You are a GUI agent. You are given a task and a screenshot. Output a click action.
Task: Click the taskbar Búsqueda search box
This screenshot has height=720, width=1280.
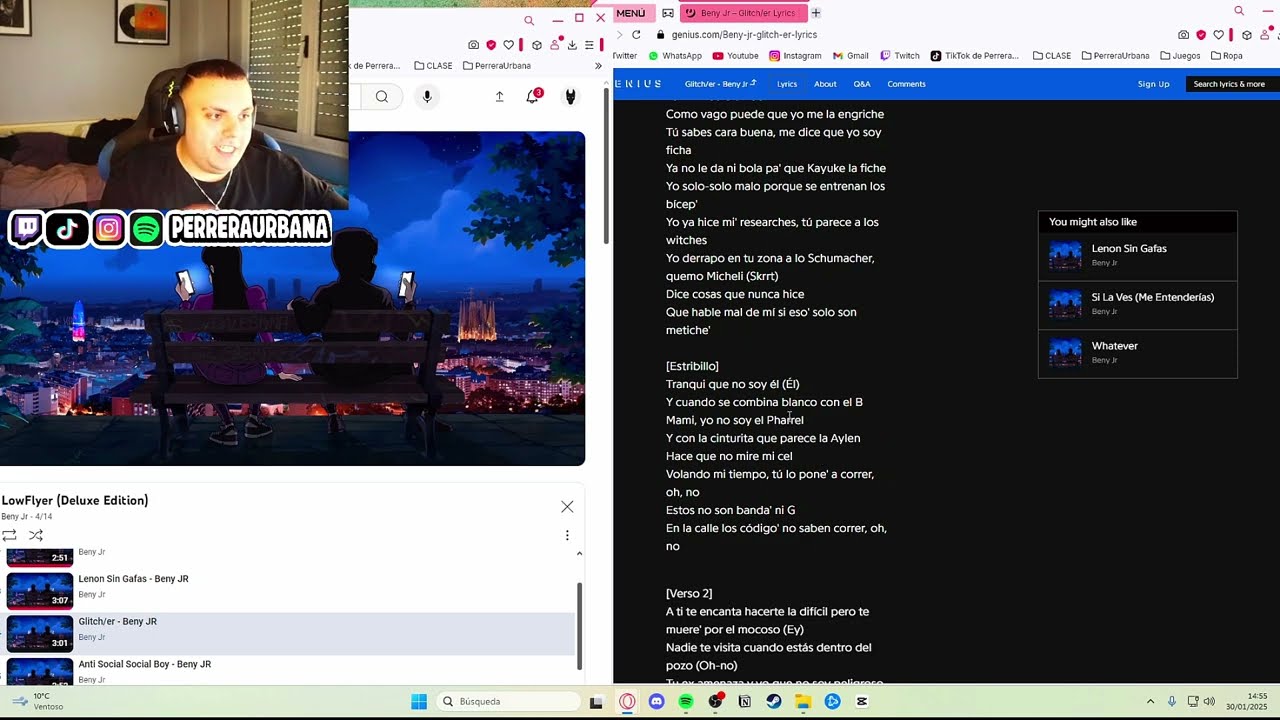(510, 702)
